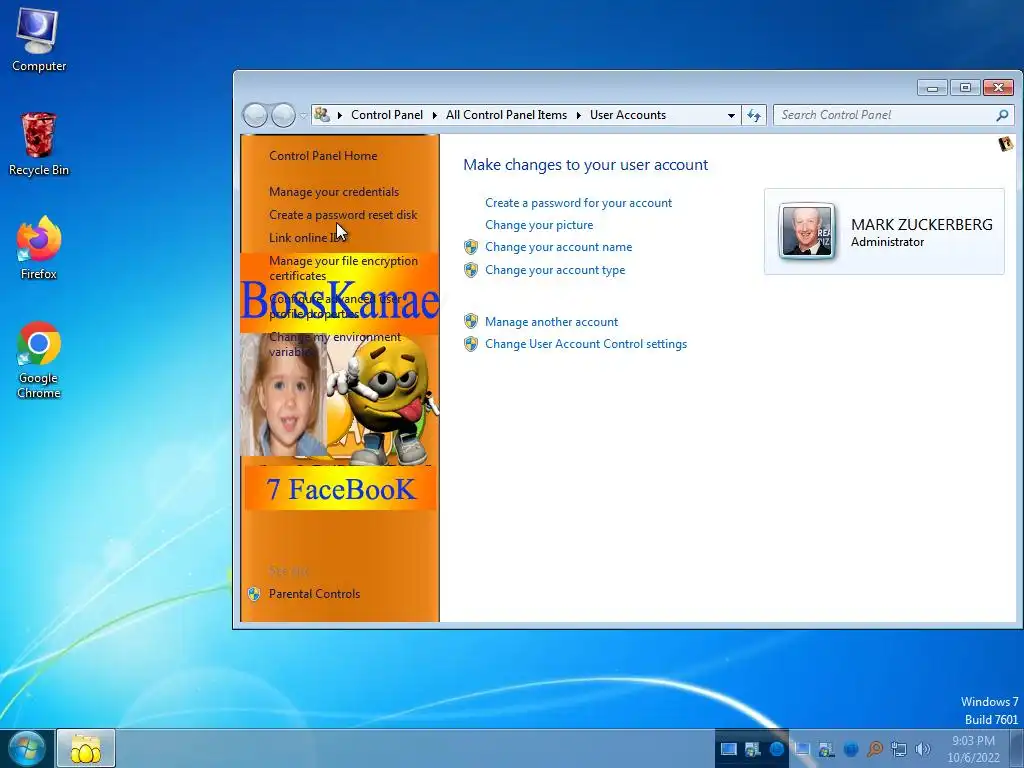Open the Windows Start orb
1024x768 pixels.
(26, 748)
